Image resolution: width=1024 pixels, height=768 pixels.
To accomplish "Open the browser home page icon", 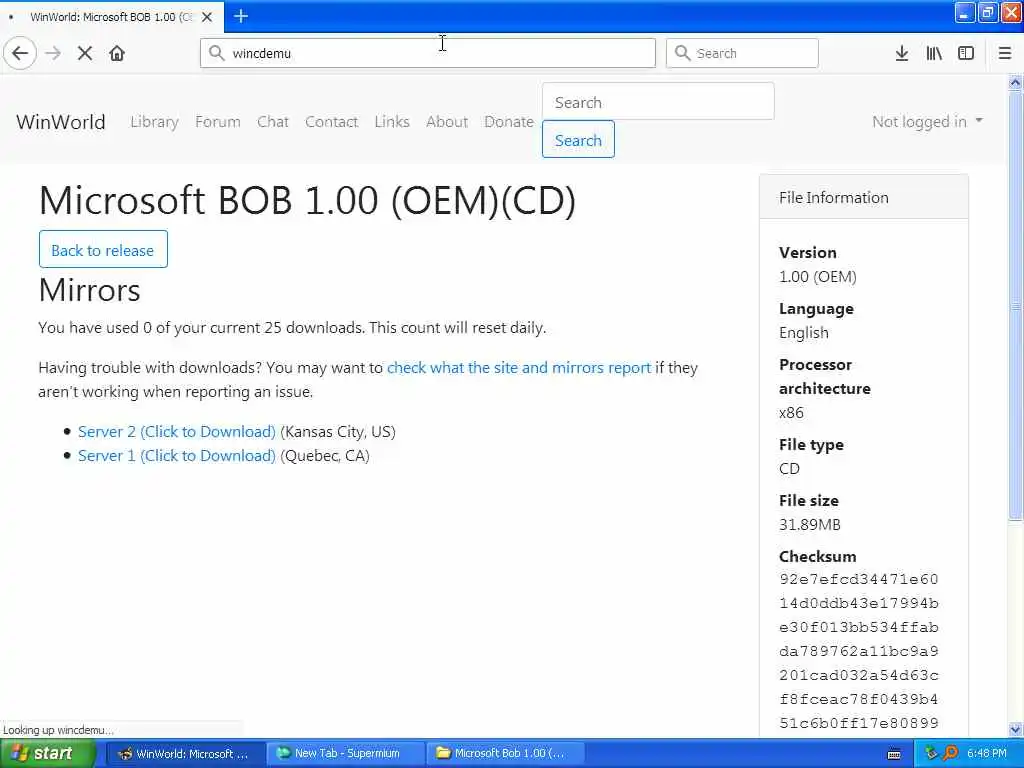I will pos(117,53).
